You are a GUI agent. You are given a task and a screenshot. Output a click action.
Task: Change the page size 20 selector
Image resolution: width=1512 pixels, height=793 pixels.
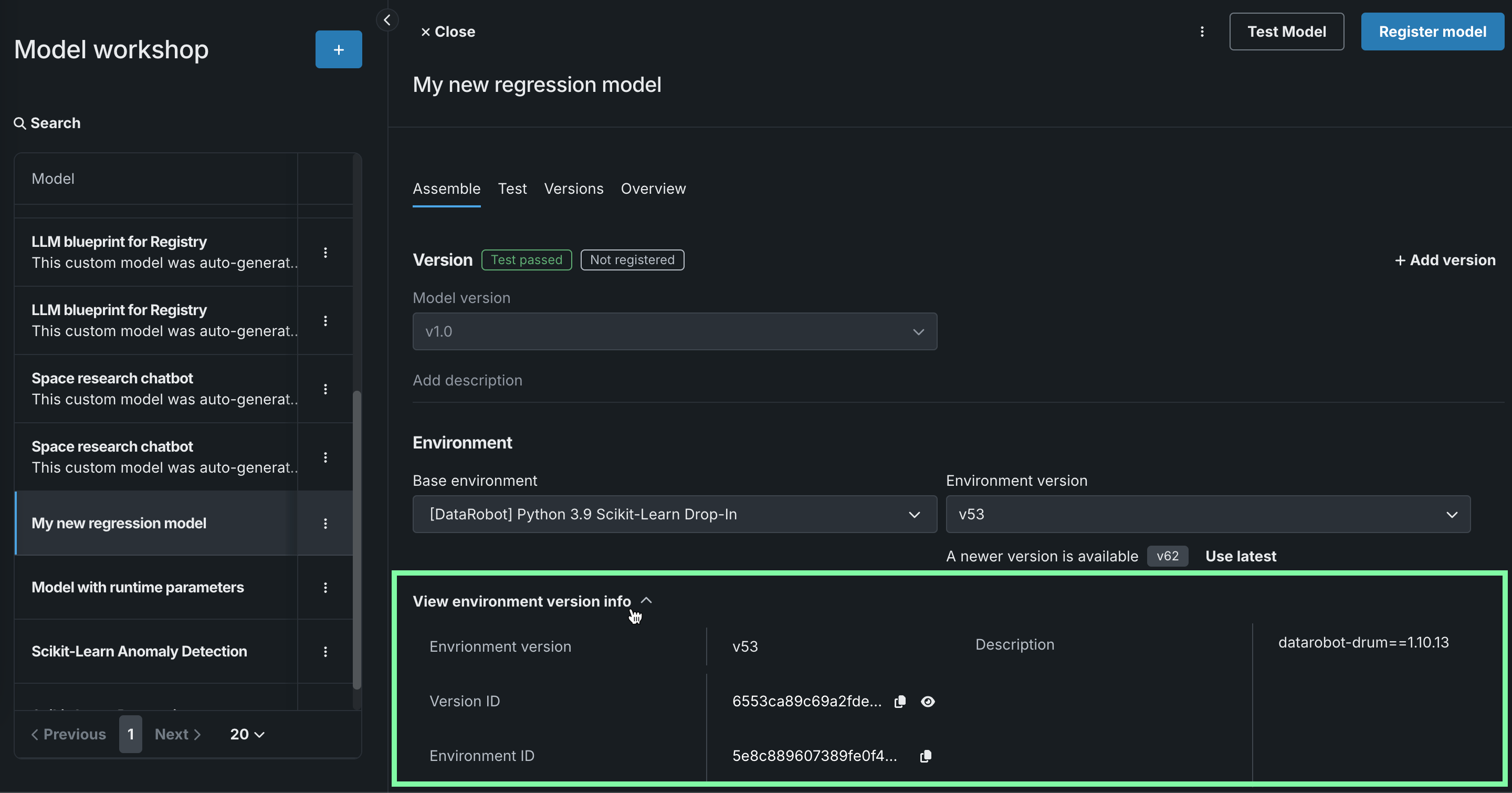tap(247, 734)
